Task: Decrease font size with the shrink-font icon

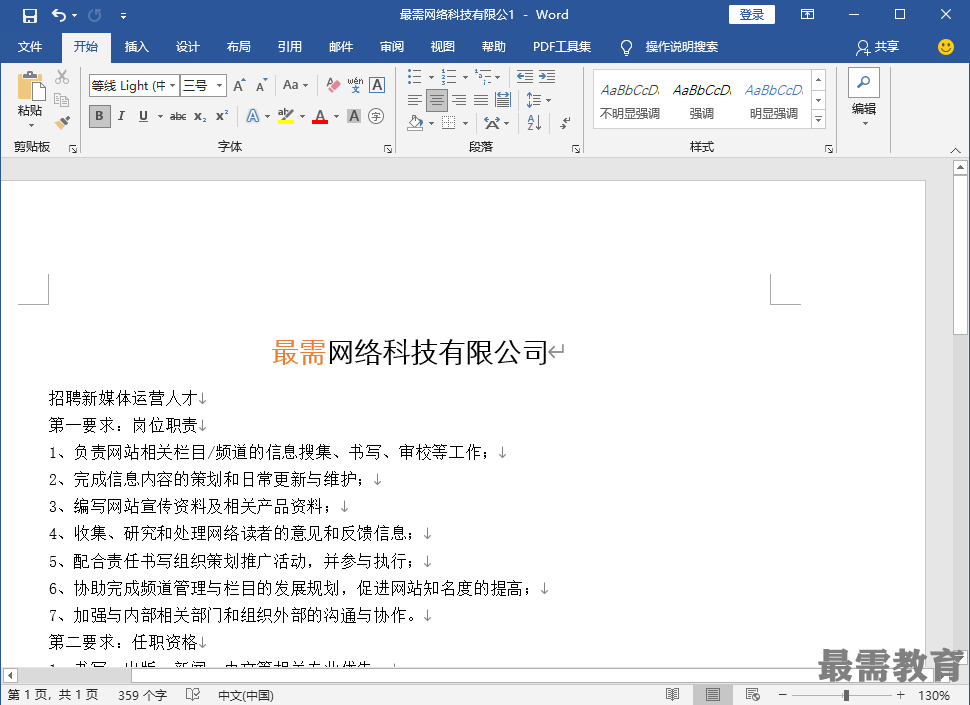Action: 262,85
